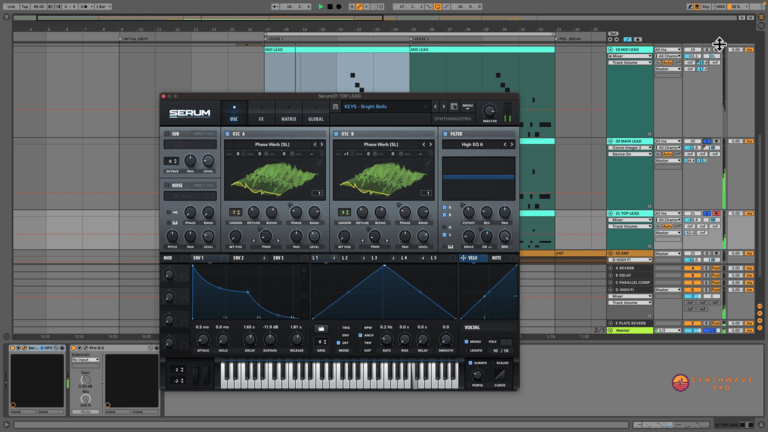Image resolution: width=768 pixels, height=432 pixels.
Task: Open the Serum MENU dropdown
Action: coord(468,106)
